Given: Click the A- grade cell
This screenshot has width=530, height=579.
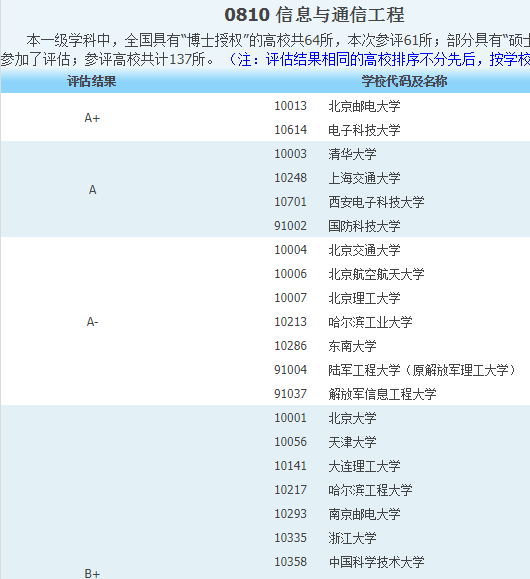Looking at the screenshot, I should [92, 322].
